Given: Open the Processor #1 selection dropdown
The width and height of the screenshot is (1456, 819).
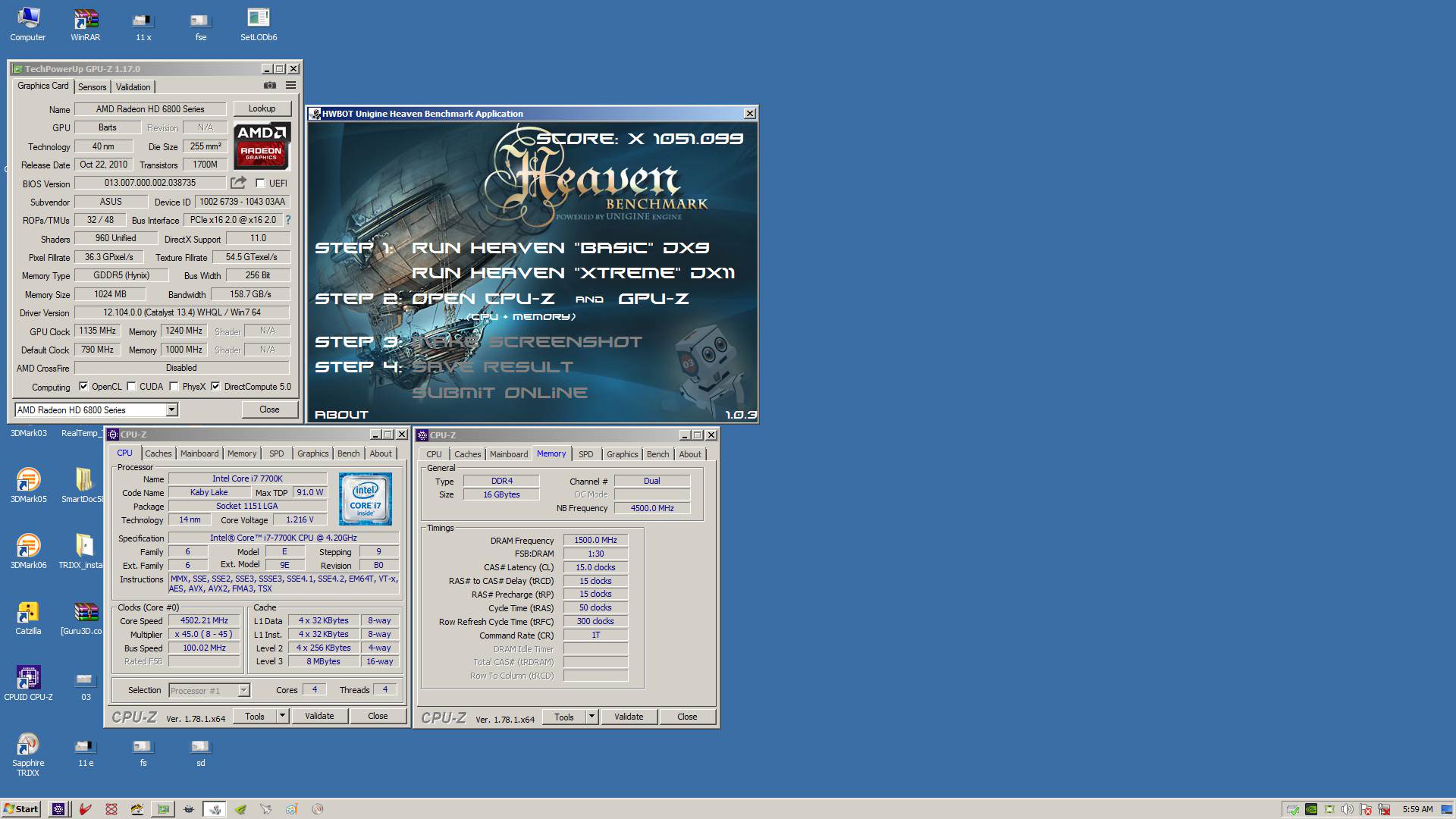Looking at the screenshot, I should [x=243, y=690].
